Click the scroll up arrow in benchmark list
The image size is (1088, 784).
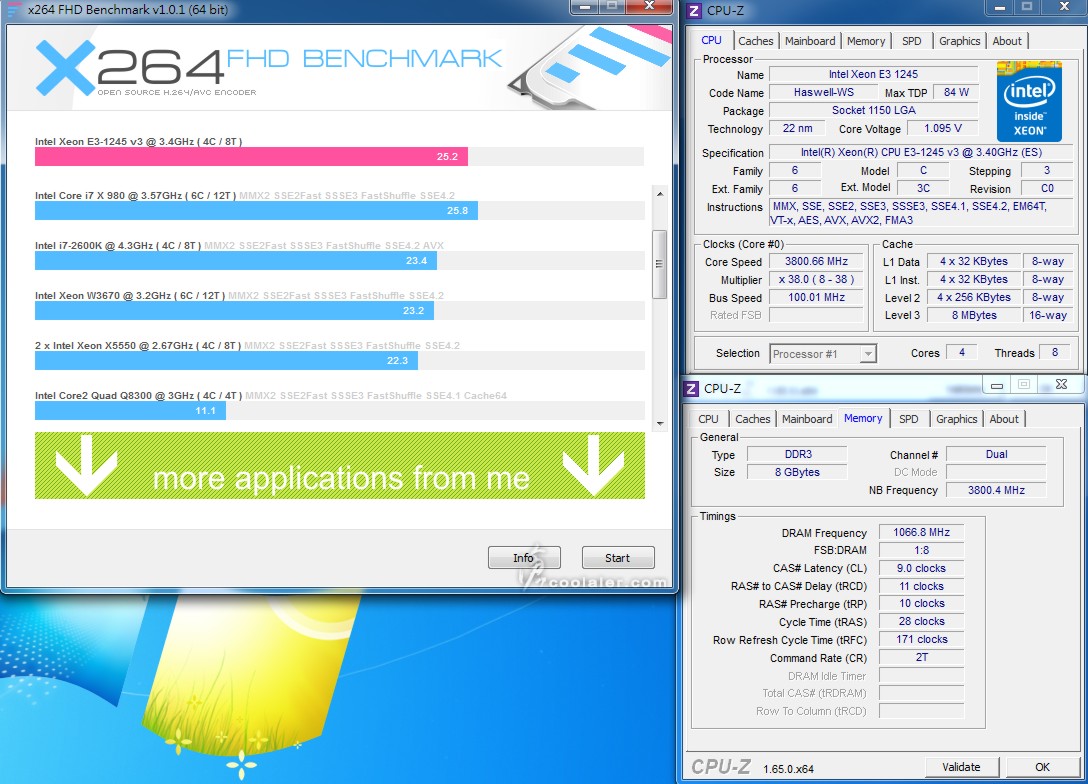[660, 194]
